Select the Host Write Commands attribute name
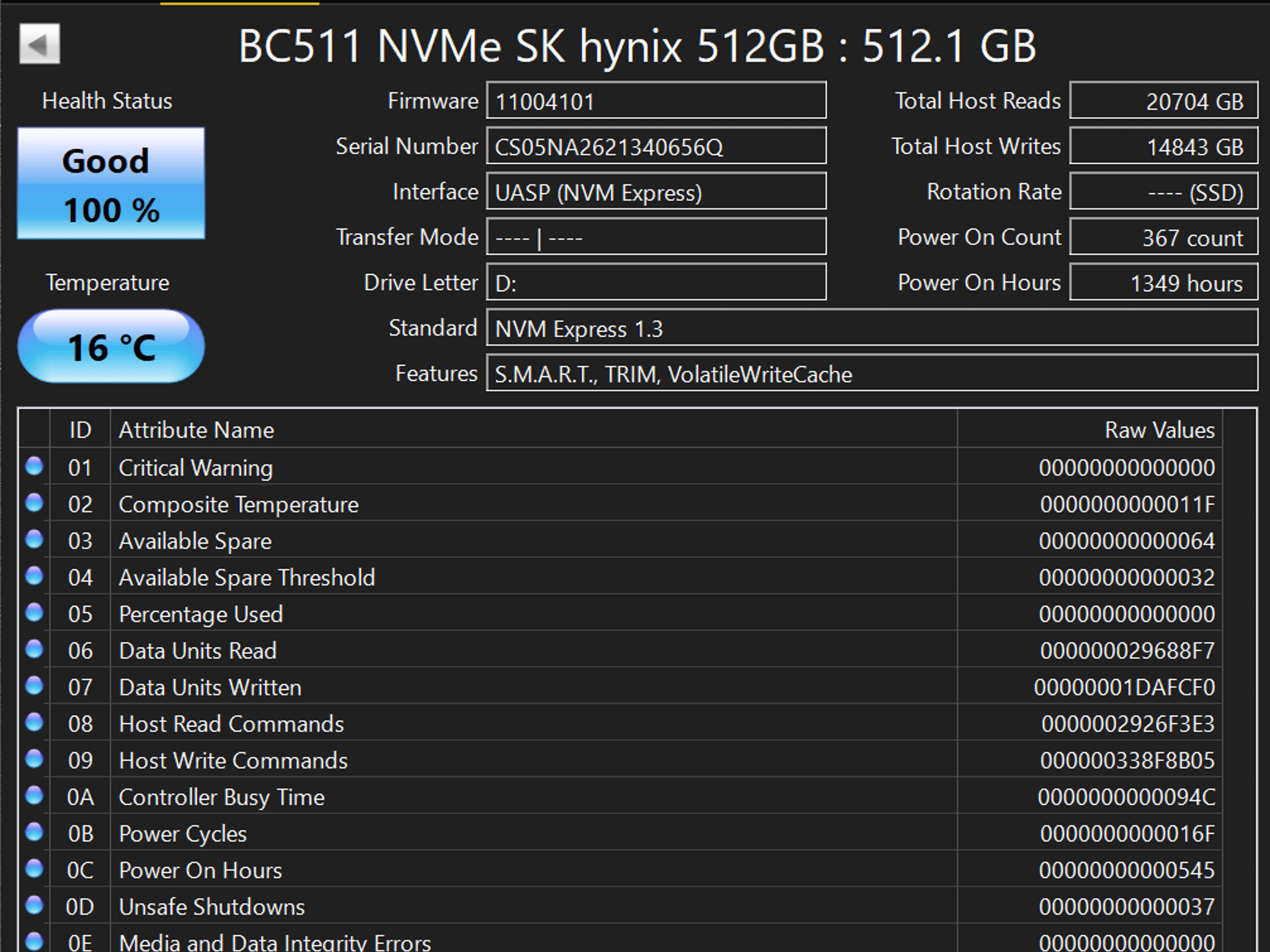The width and height of the screenshot is (1270, 952). click(233, 760)
